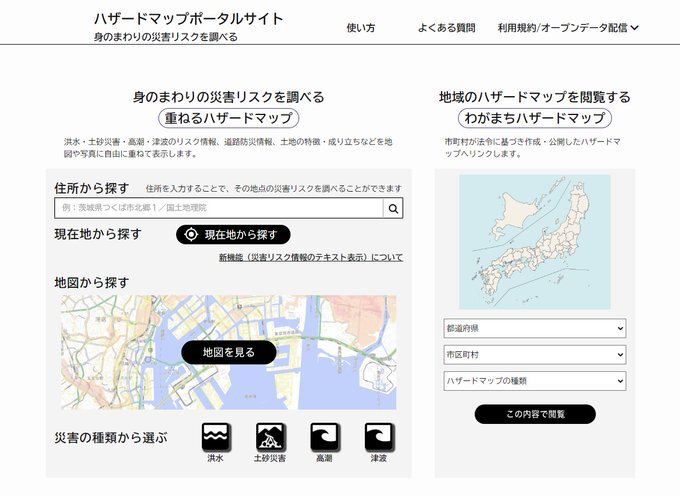Image resolution: width=680 pixels, height=496 pixels.
Task: Click the flood (洪水) hazard icon
Action: [216, 436]
